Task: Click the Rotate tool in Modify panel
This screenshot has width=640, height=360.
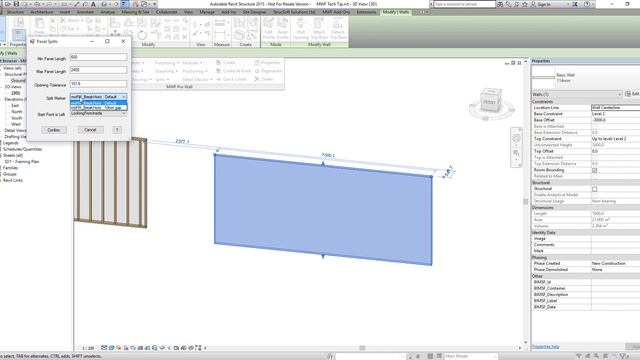Action: coord(142,35)
